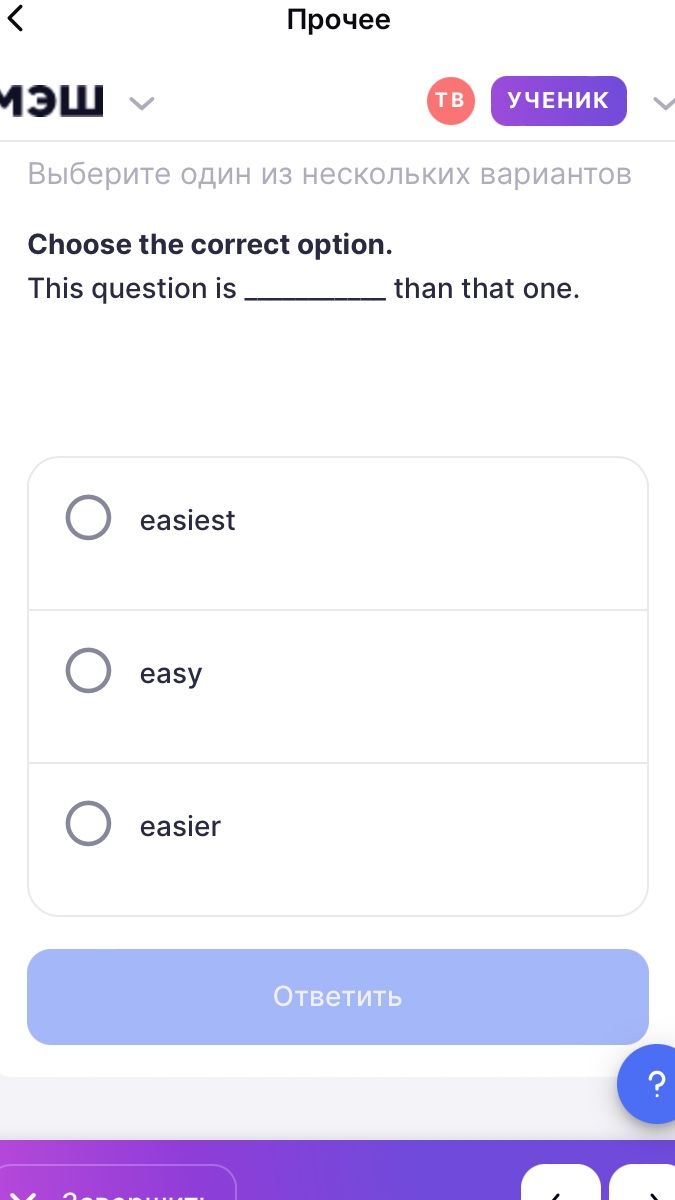The image size is (675, 1200).
Task: Tap the X icon on Завершить
Action: point(26,1195)
